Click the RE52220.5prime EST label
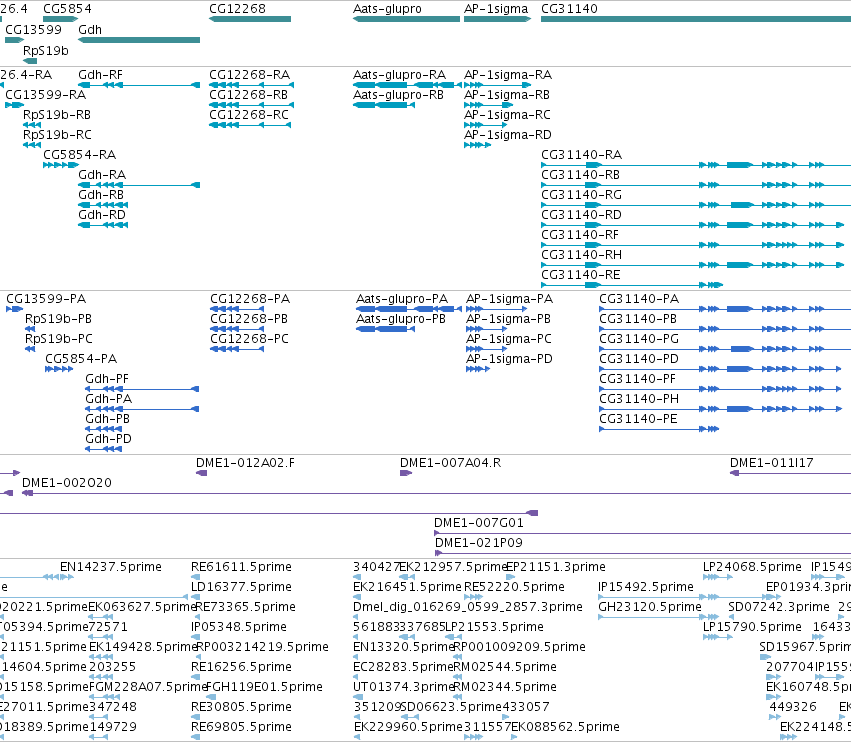The width and height of the screenshot is (851, 742). pos(515,587)
